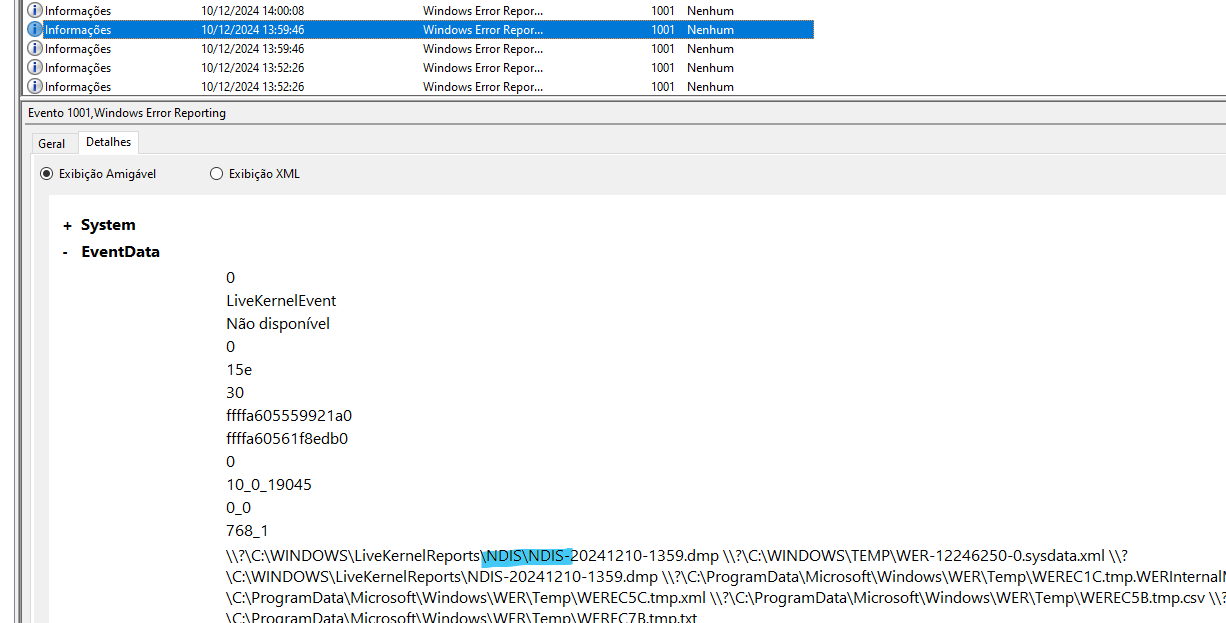Click Nenhum in the highlighted event row

click(710, 30)
